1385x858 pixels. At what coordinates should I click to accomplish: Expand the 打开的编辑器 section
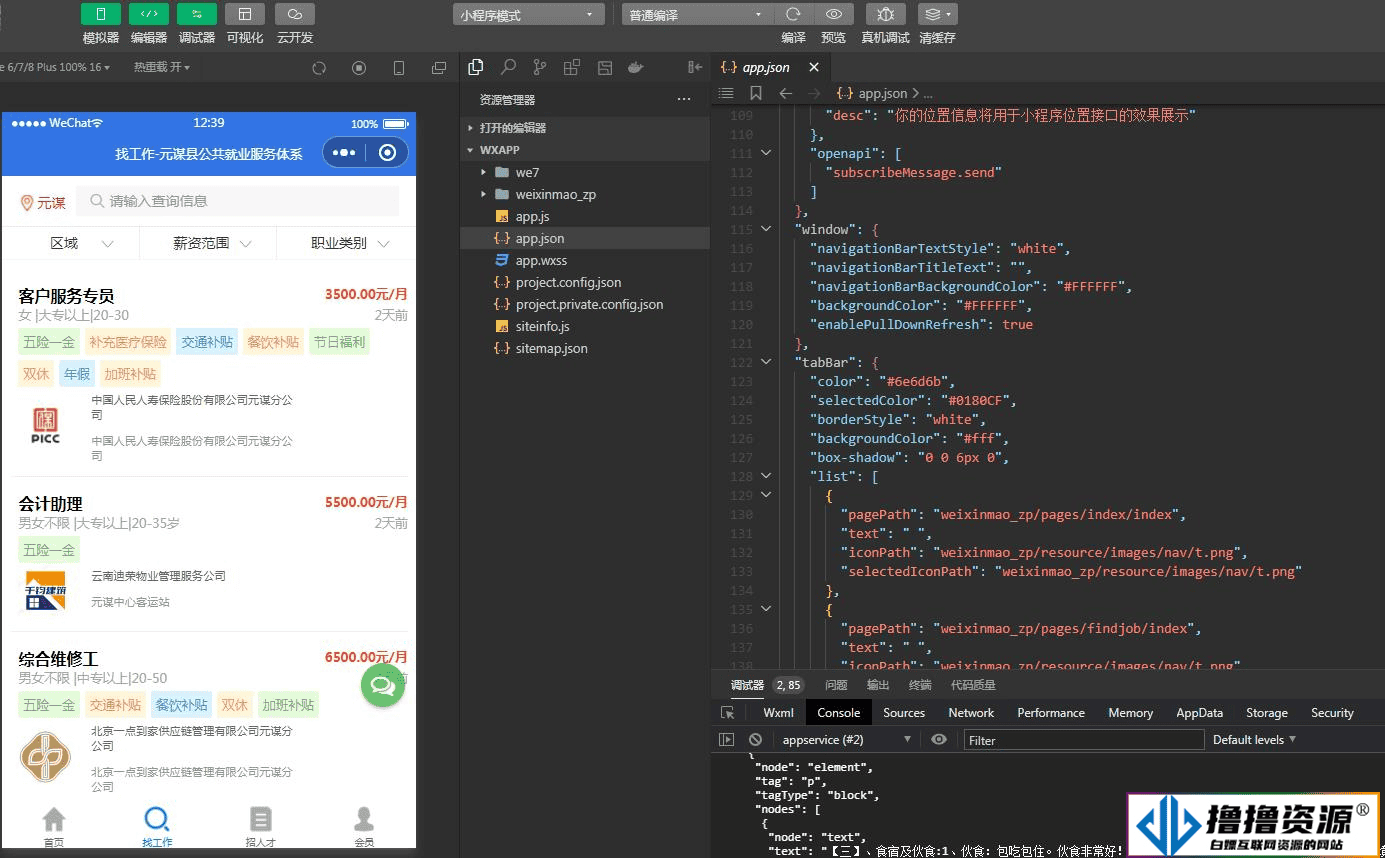[585, 128]
